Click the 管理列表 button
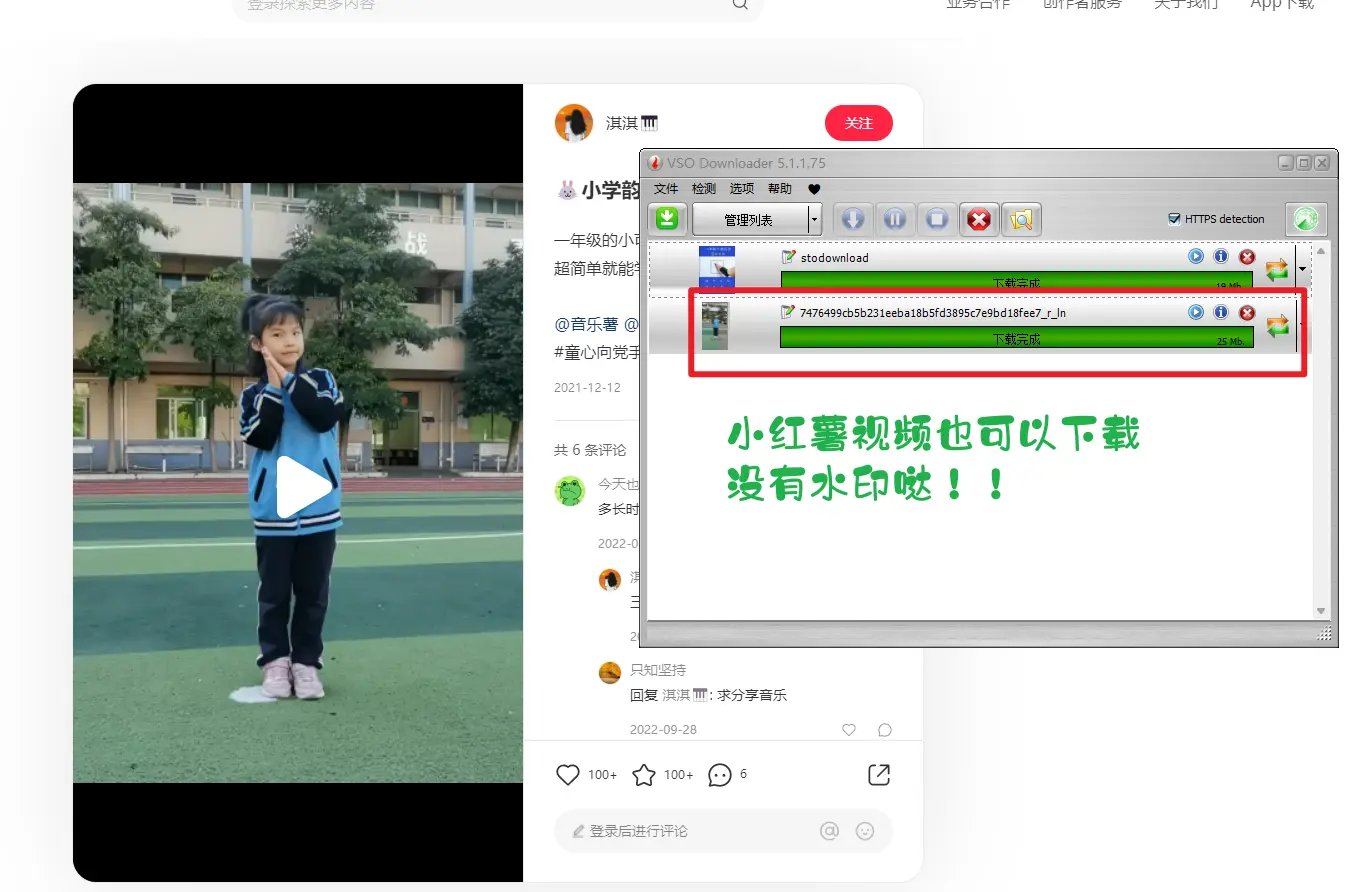This screenshot has height=892, width=1371. [x=750, y=219]
